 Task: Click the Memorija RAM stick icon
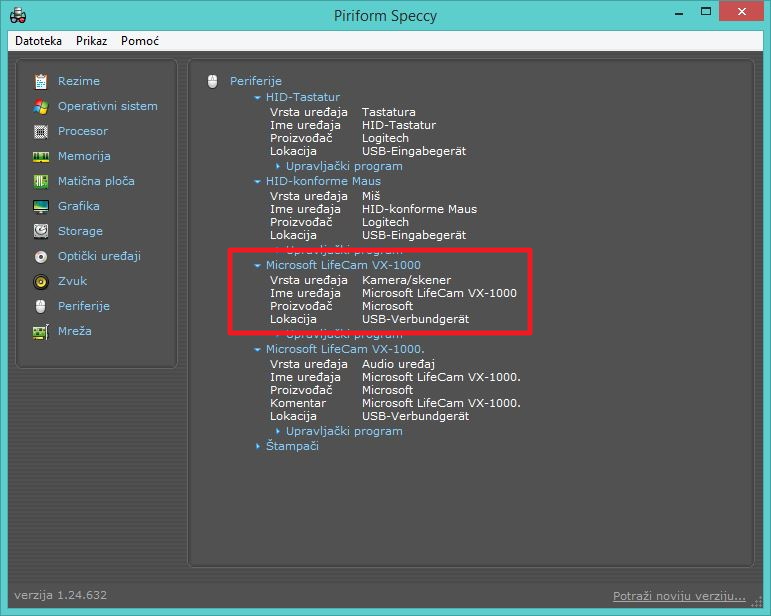coord(41,156)
